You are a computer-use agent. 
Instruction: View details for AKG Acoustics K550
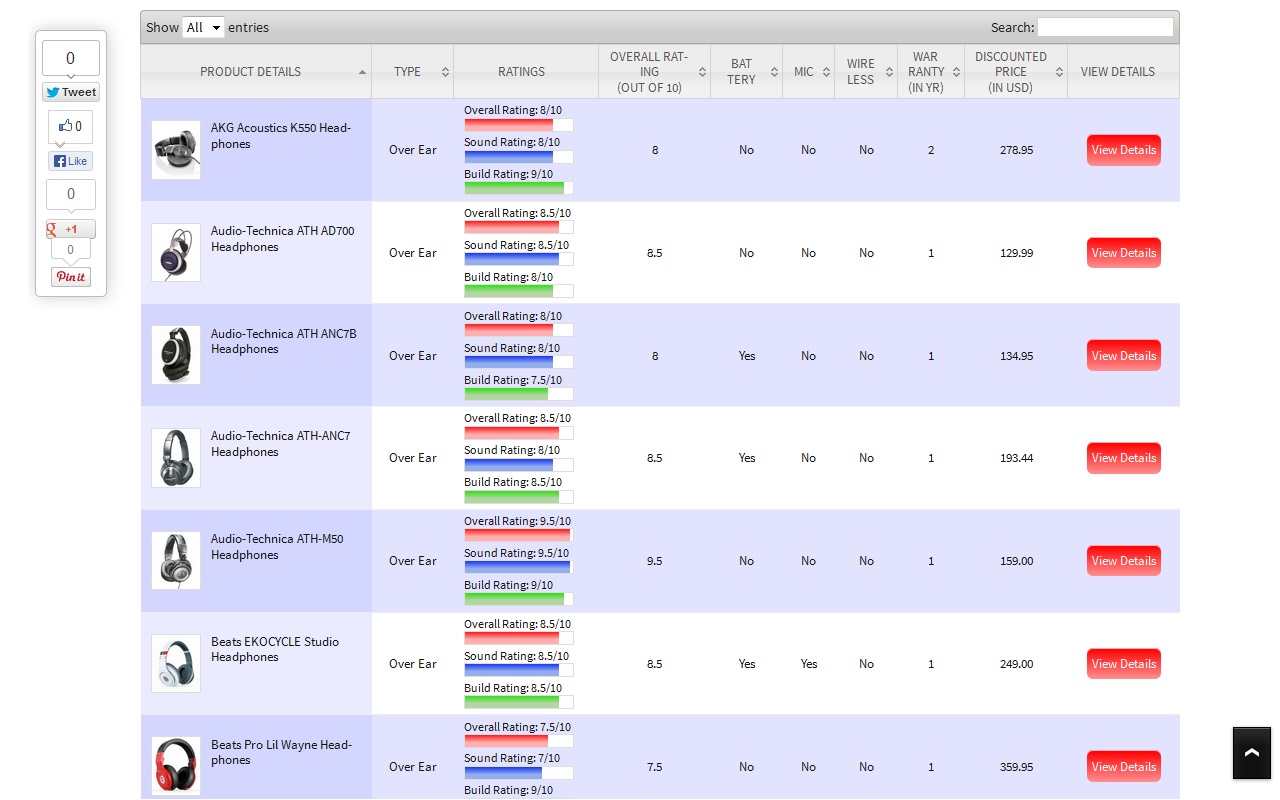[1123, 150]
